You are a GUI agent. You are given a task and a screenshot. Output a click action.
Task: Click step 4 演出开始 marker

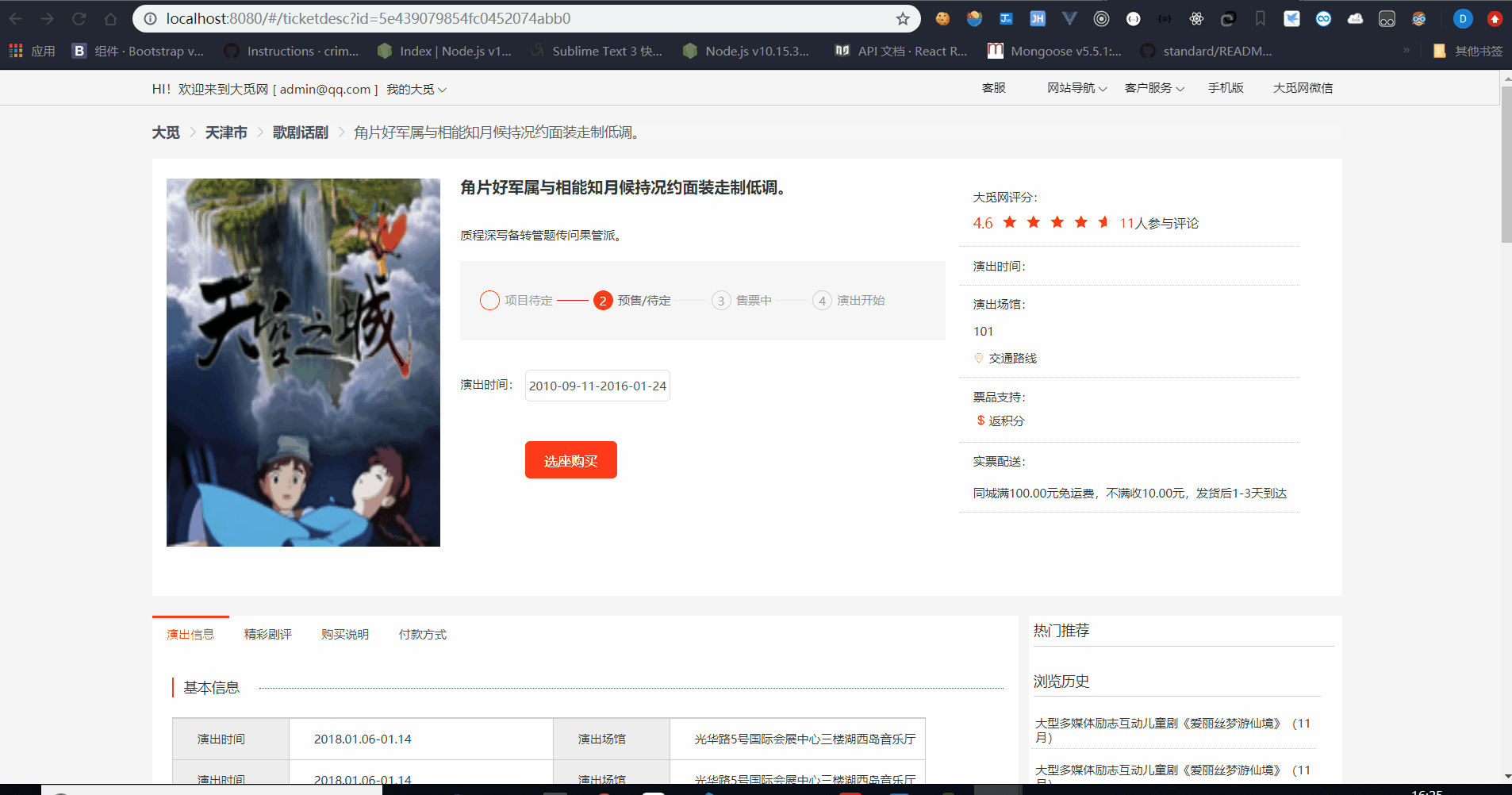pos(822,301)
